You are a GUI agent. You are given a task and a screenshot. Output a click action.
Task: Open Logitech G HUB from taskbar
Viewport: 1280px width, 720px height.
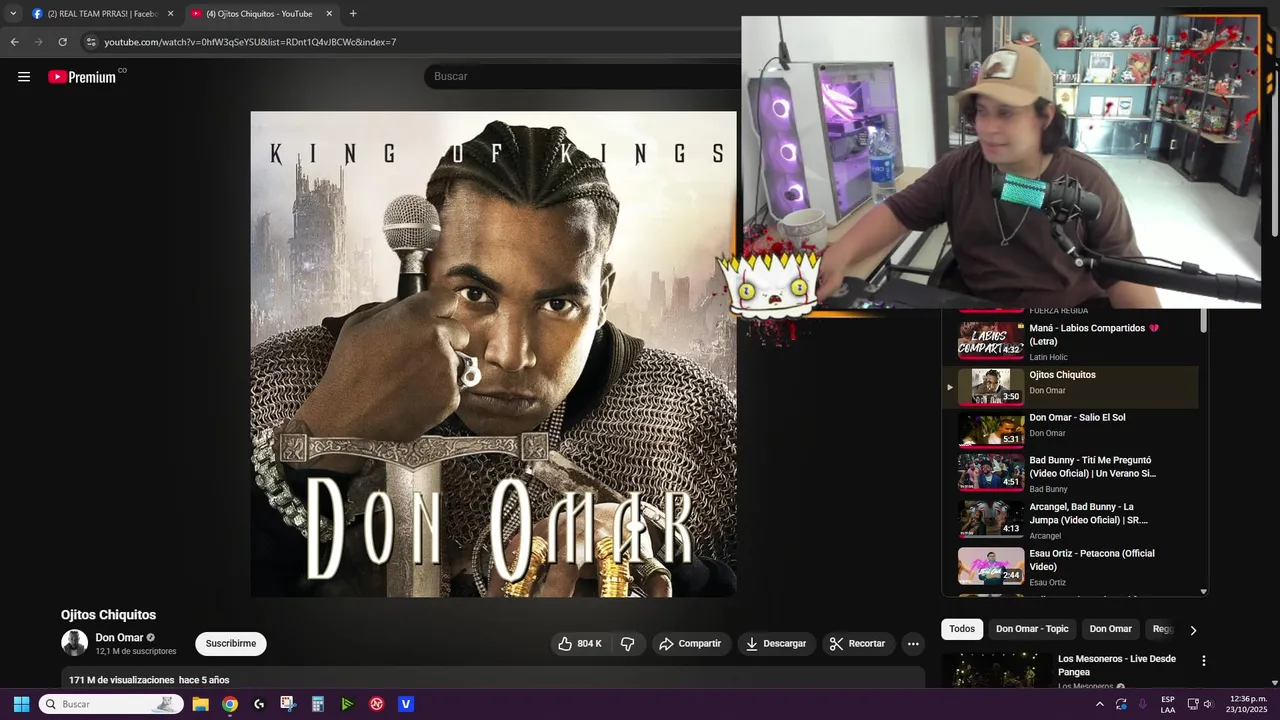pyautogui.click(x=259, y=704)
